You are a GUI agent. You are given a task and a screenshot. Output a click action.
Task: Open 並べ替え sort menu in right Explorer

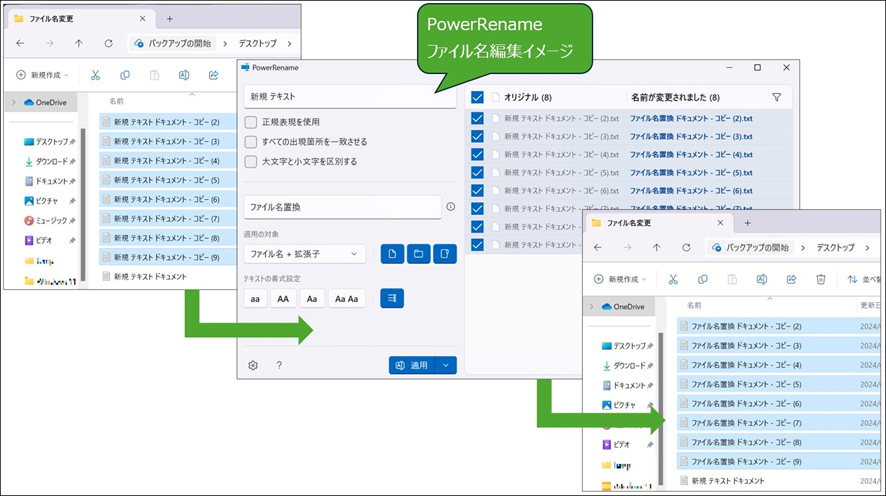pyautogui.click(x=864, y=279)
